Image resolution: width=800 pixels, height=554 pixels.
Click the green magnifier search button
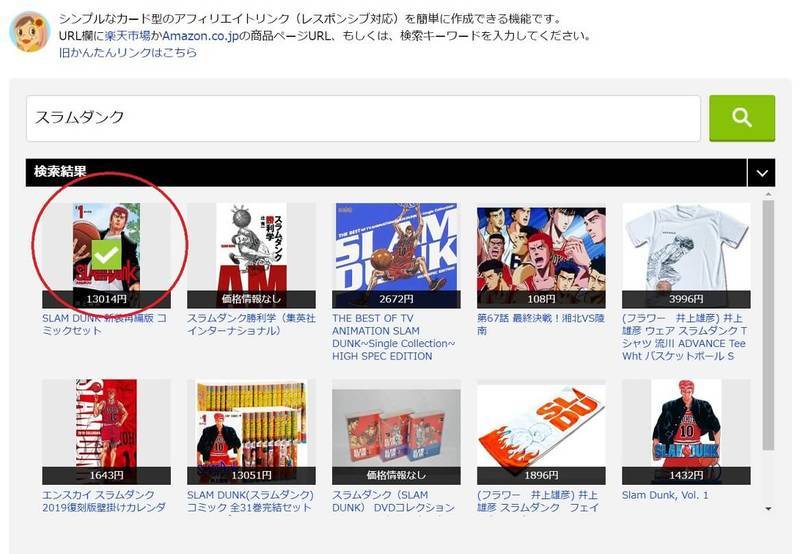(x=742, y=118)
